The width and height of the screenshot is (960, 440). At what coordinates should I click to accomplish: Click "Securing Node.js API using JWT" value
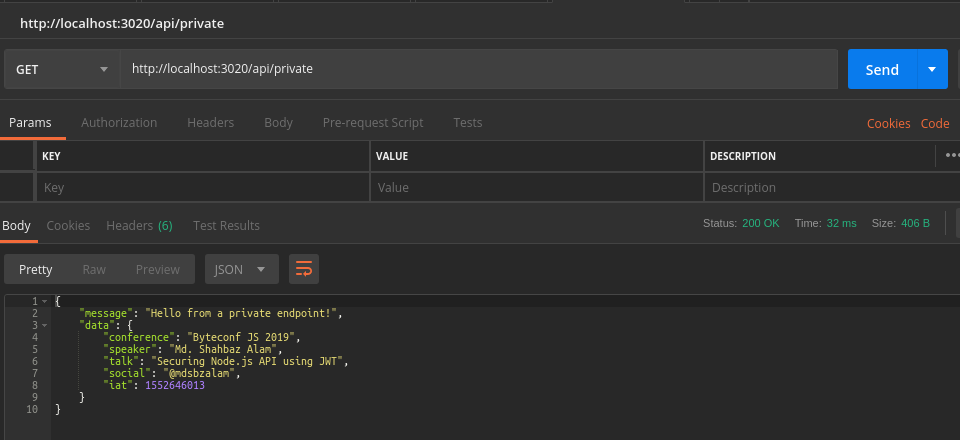coord(249,361)
